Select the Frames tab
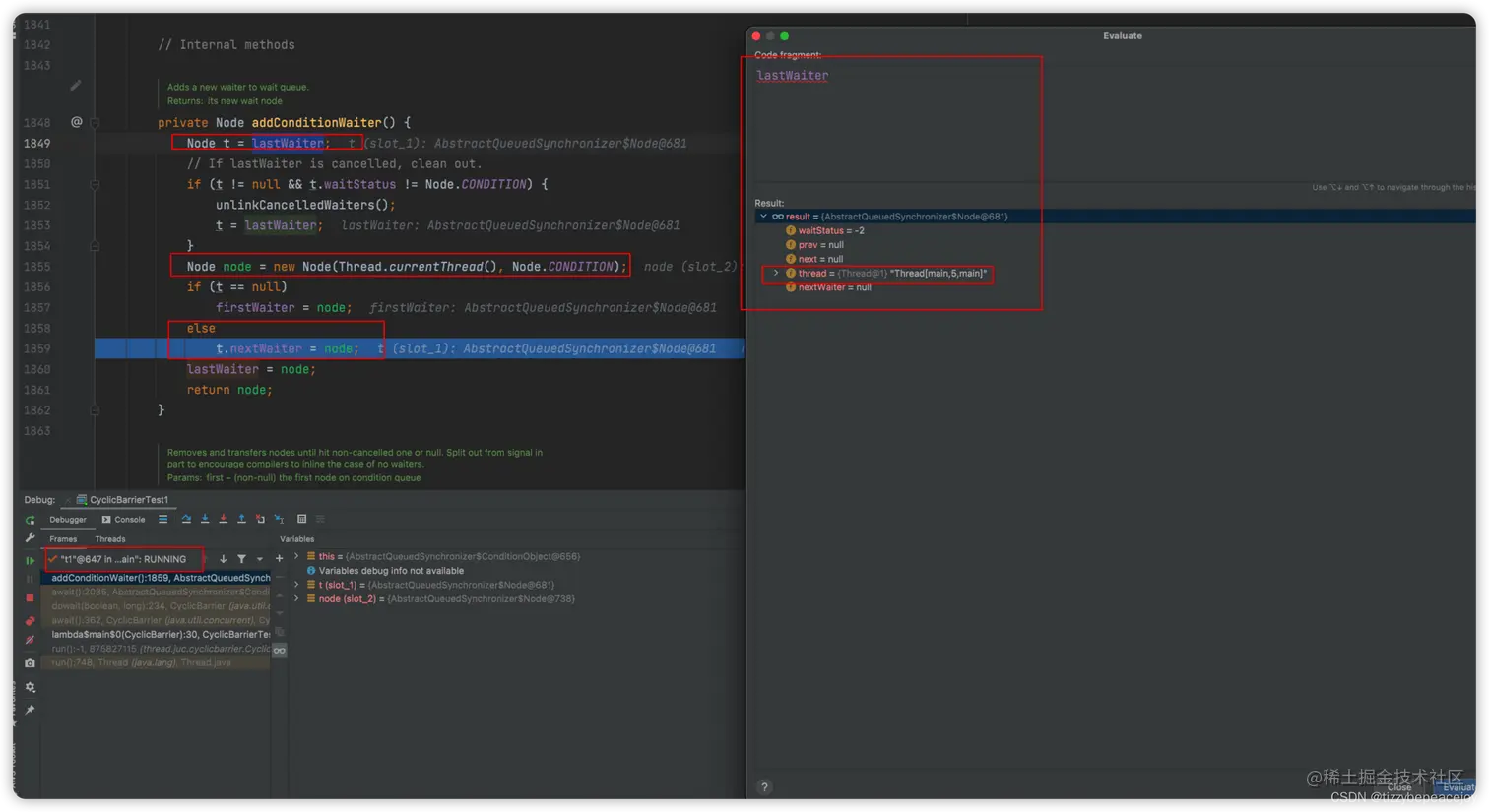Viewport: 1489px width, 812px height. click(x=63, y=539)
